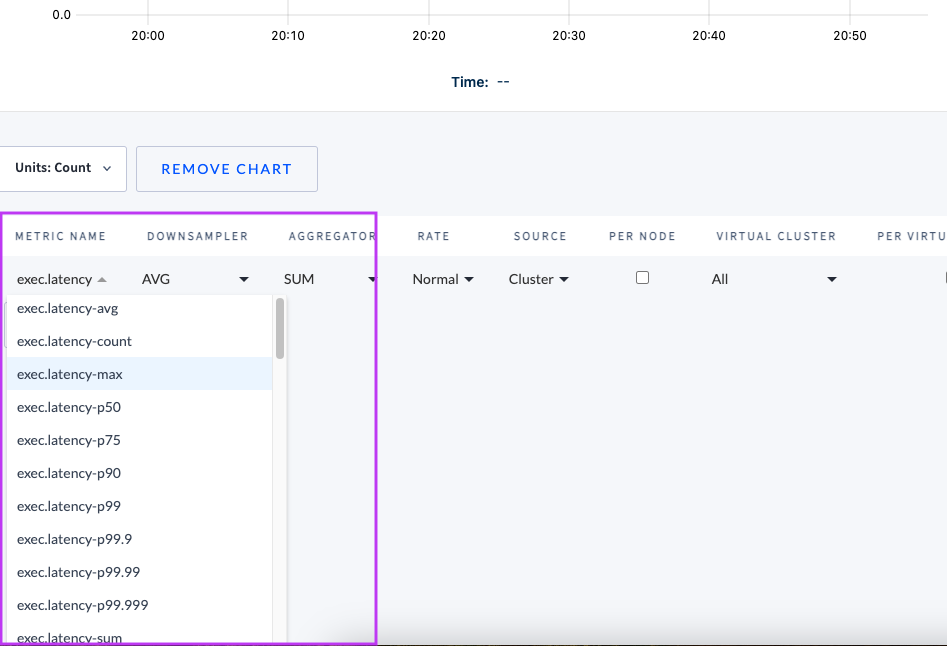
Task: Select exec.latency-p90 from the dropdown
Action: pyautogui.click(x=66, y=473)
